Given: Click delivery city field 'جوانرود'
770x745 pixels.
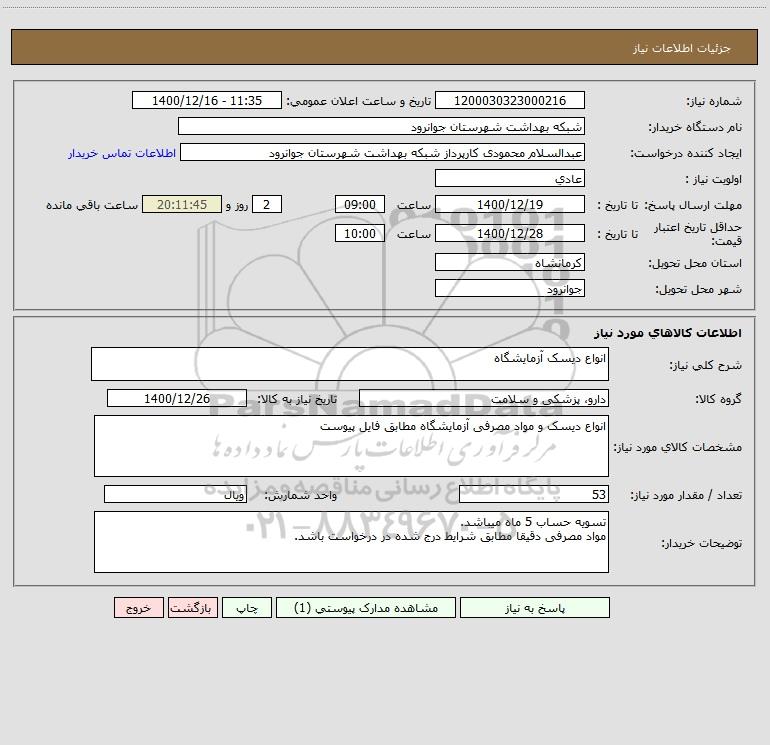Looking at the screenshot, I should (x=510, y=288).
